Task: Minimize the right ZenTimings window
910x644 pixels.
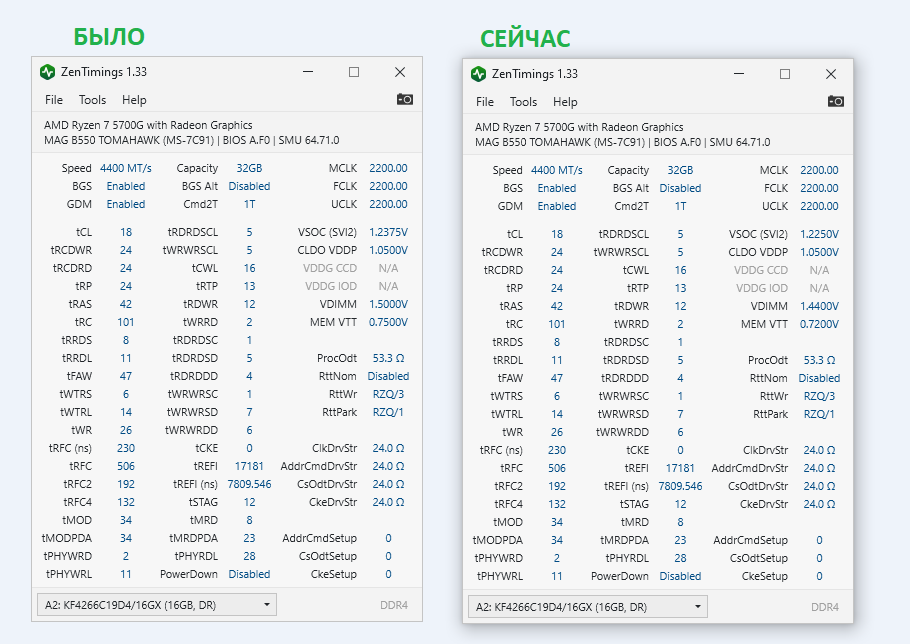Action: point(739,74)
